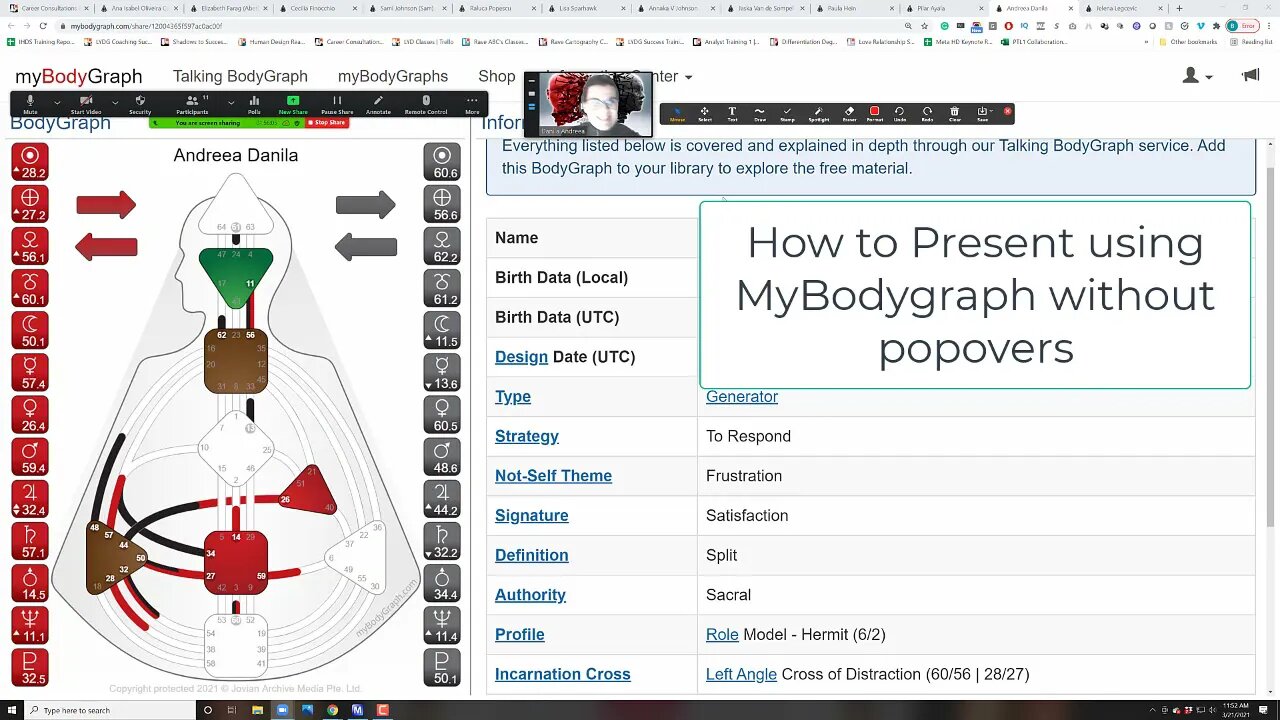
Task: Click the Generator link
Action: (x=742, y=397)
